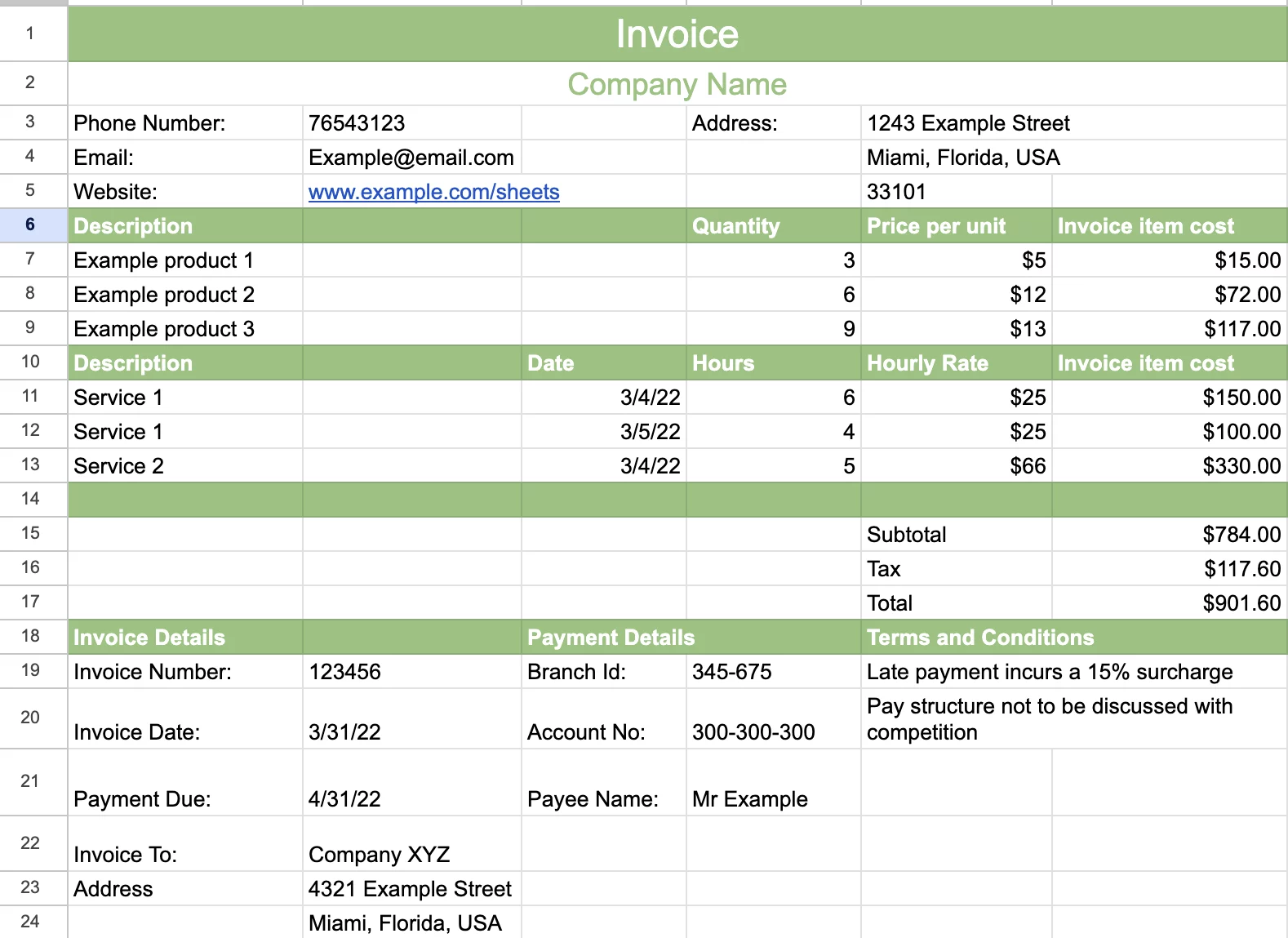Select Service 2 description cell
Viewport: 1288px width, 938px height.
point(119,466)
